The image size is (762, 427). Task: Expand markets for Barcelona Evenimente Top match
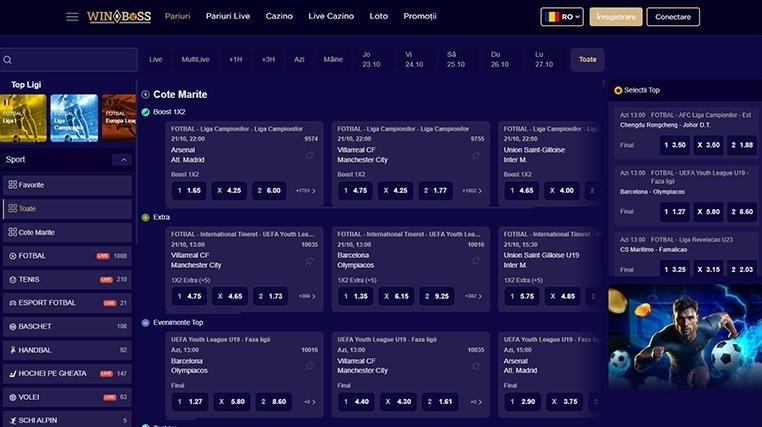[x=310, y=402]
